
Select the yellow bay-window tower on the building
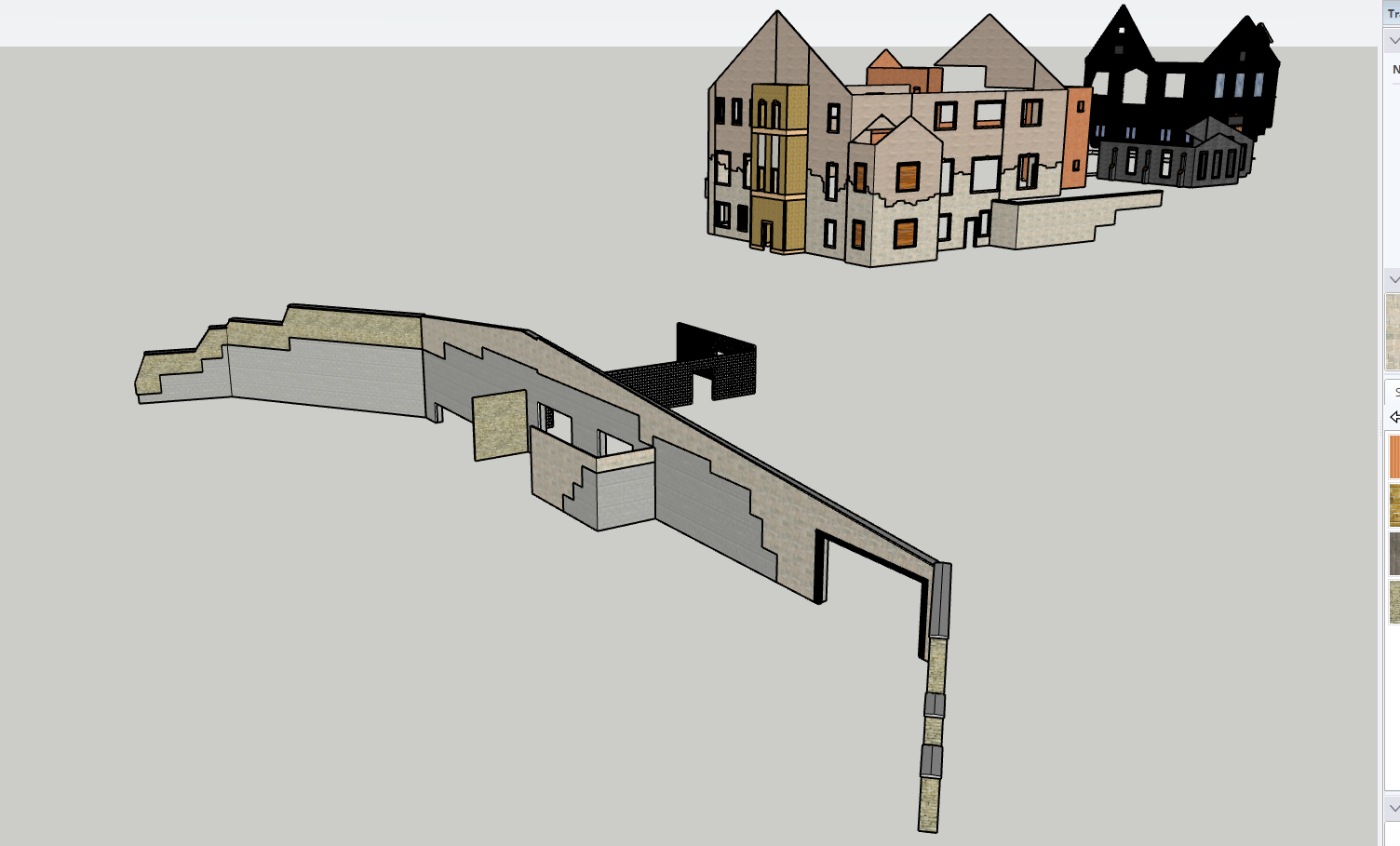tap(778, 169)
